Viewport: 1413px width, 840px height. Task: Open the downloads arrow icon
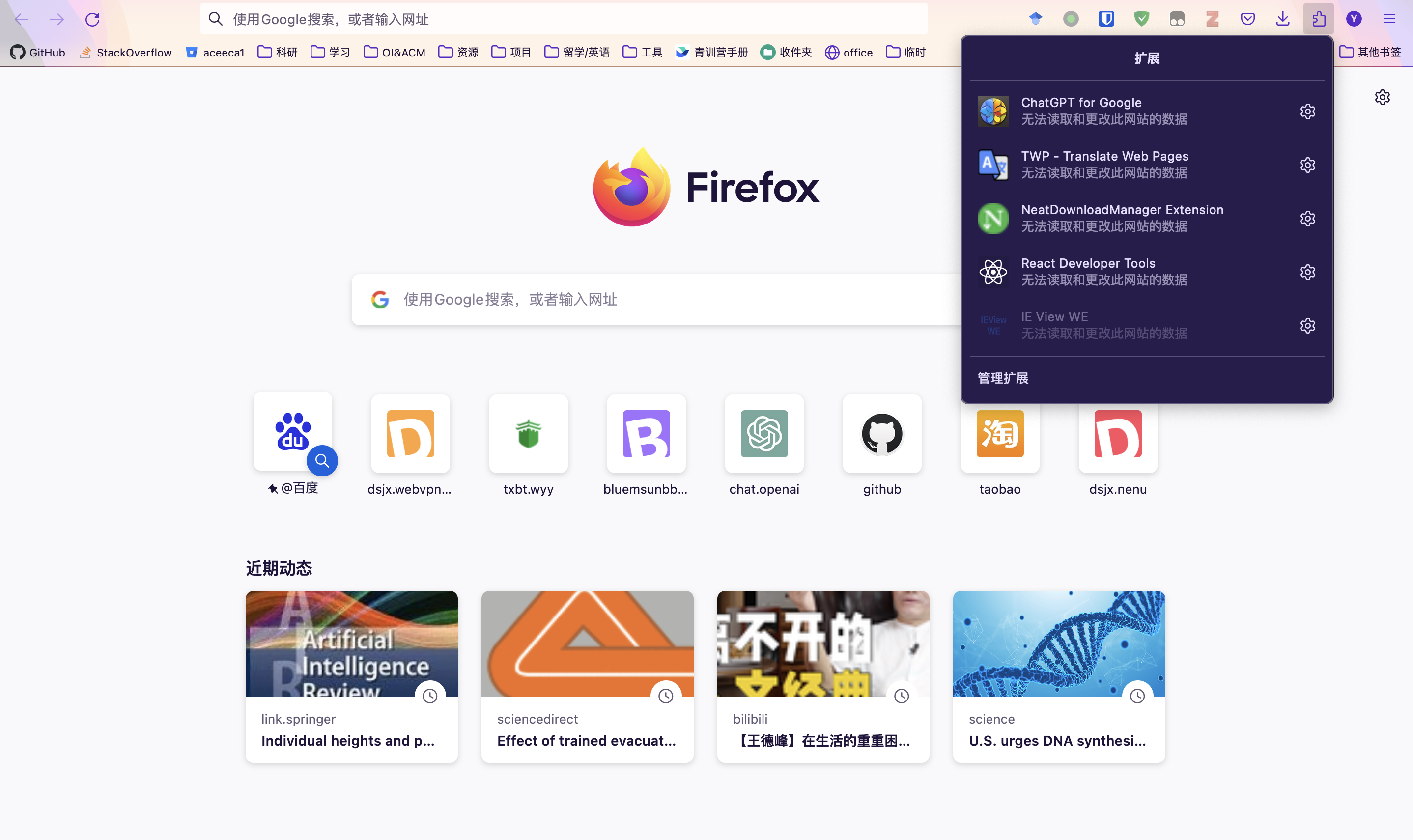pyautogui.click(x=1283, y=19)
